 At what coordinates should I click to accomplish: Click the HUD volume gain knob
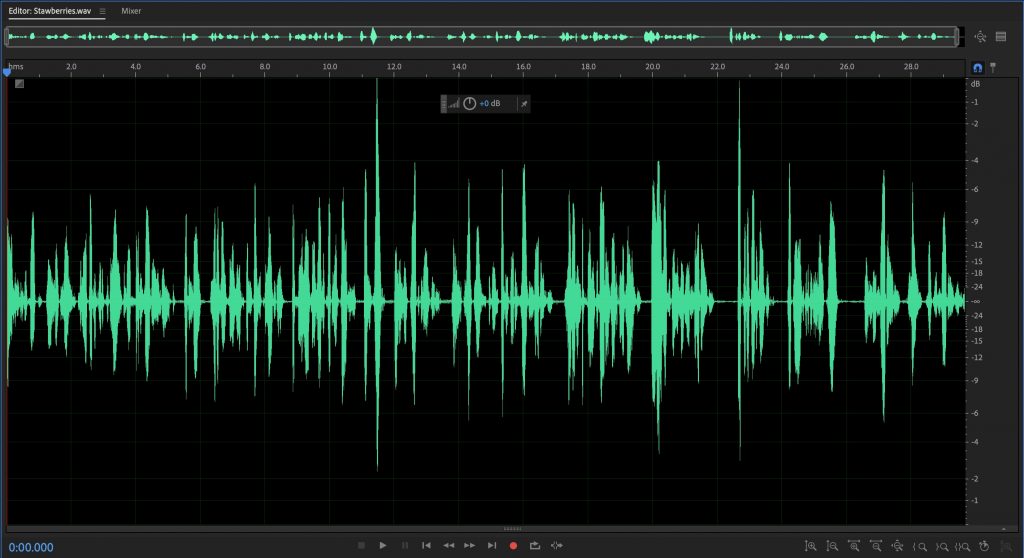pos(469,103)
